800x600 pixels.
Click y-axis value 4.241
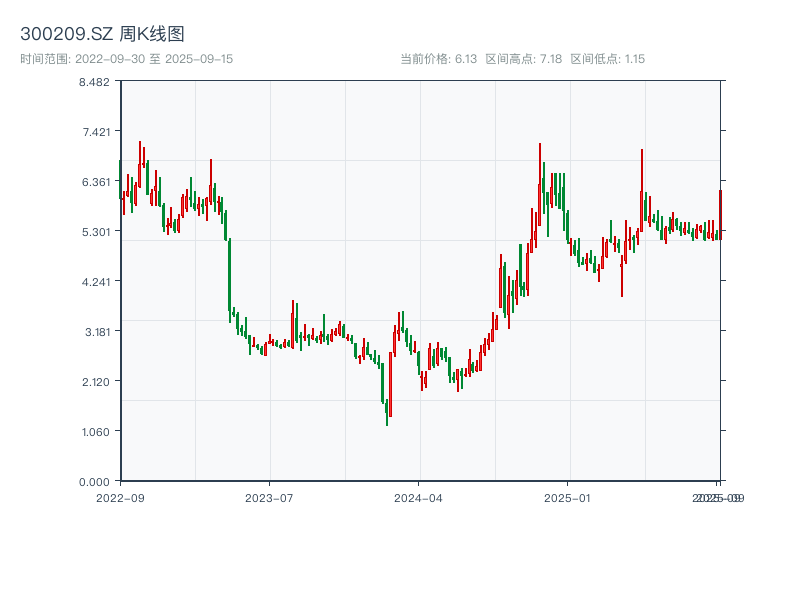point(96,282)
